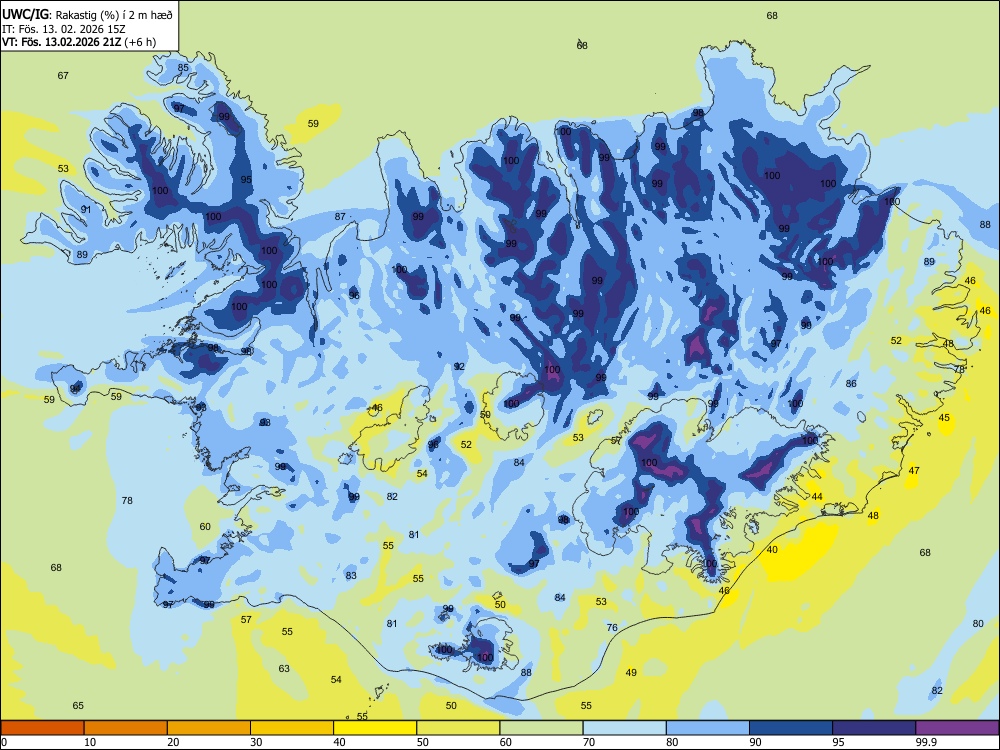Click the '65' humidity value on the map

pyautogui.click(x=78, y=705)
